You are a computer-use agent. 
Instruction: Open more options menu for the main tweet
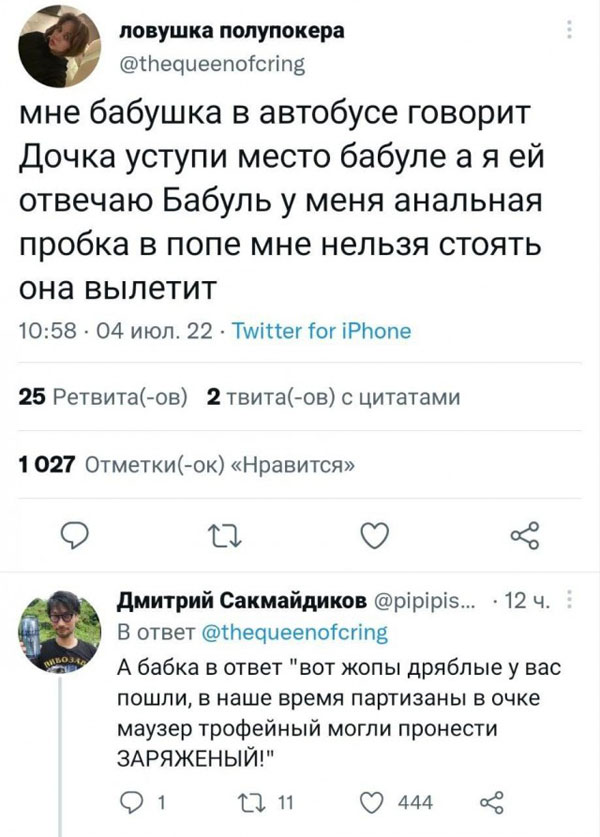coord(569,30)
